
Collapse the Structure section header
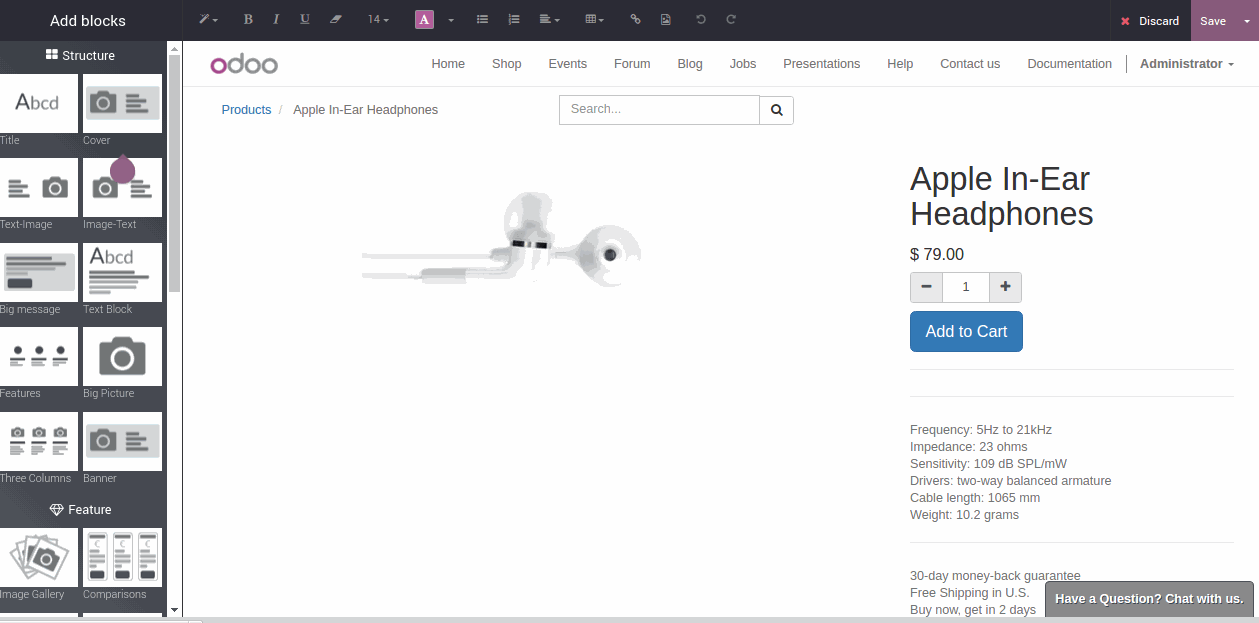click(x=81, y=55)
